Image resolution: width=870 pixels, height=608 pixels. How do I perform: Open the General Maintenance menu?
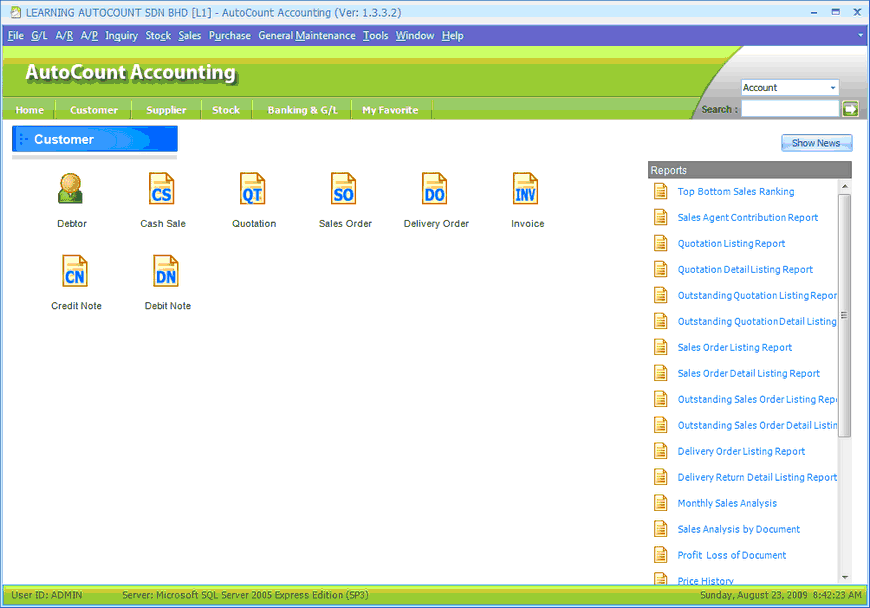coord(307,36)
